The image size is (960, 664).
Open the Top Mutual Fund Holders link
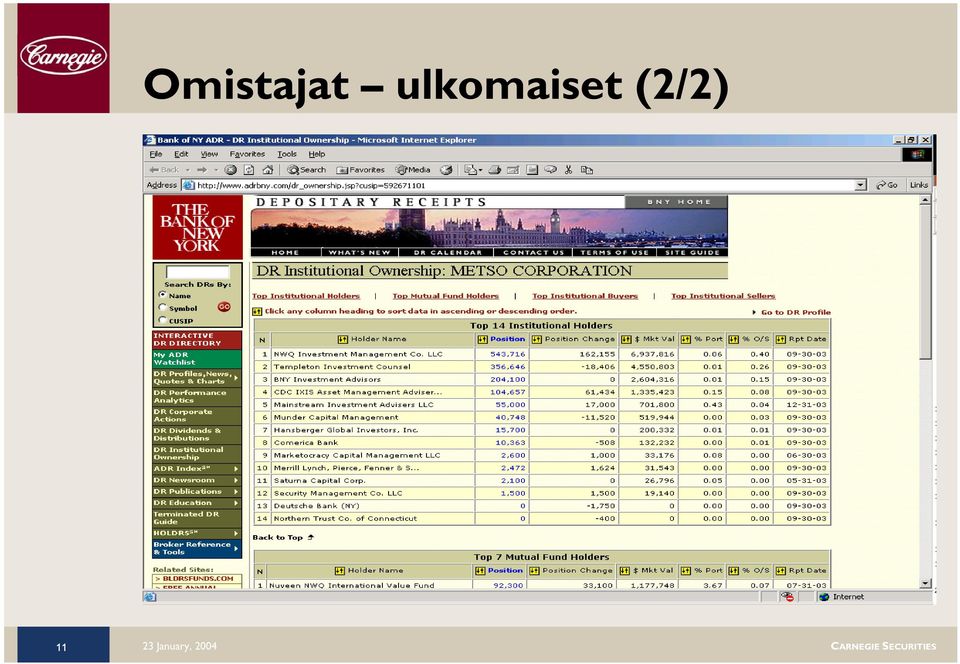pos(446,296)
